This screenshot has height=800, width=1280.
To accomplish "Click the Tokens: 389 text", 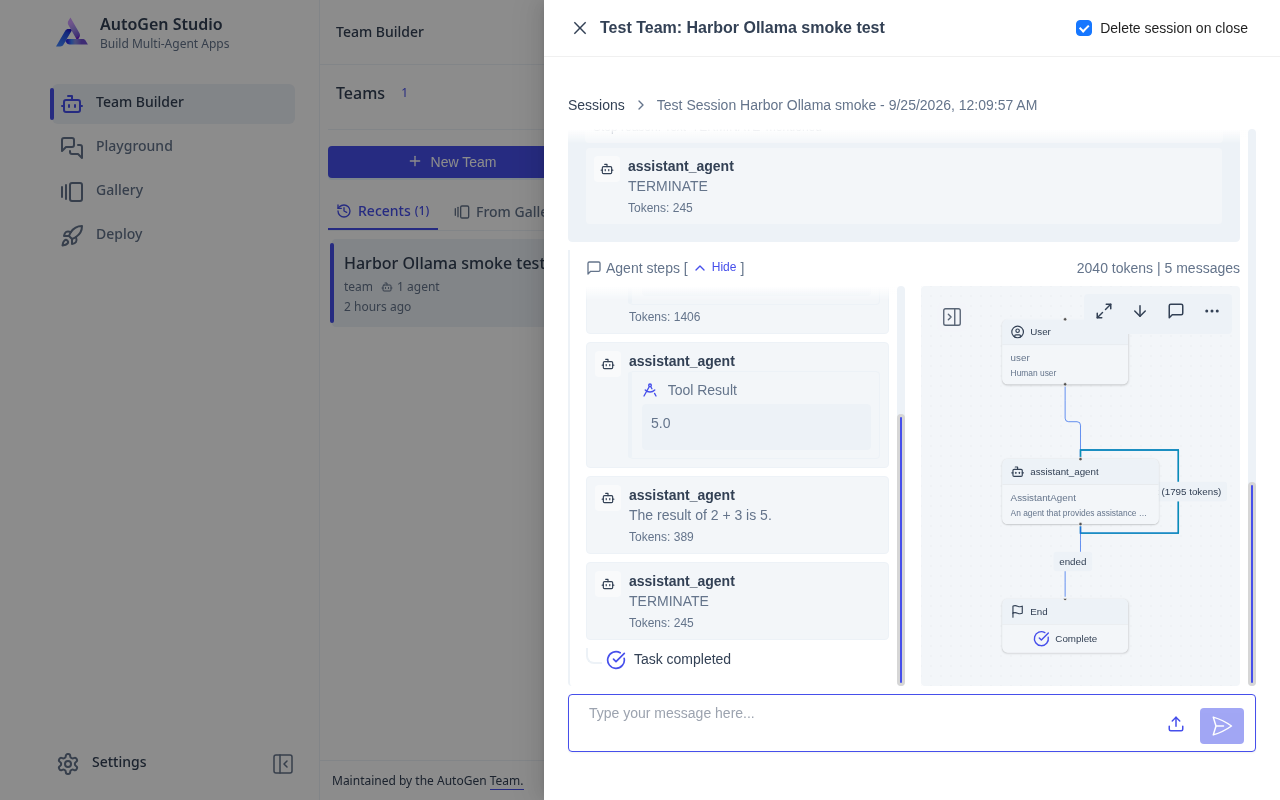I will pos(661,537).
